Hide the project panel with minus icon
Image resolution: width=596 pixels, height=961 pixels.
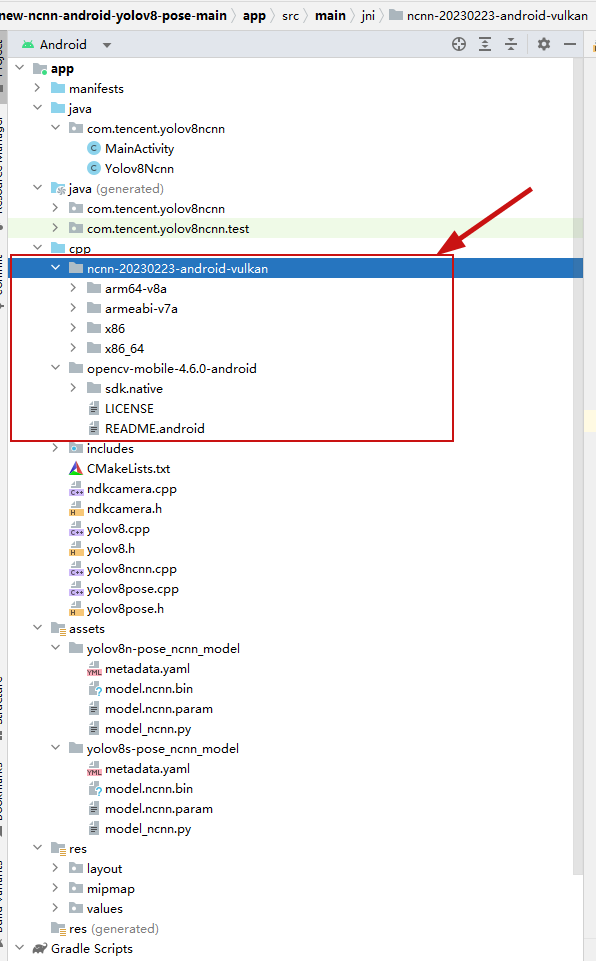[570, 44]
